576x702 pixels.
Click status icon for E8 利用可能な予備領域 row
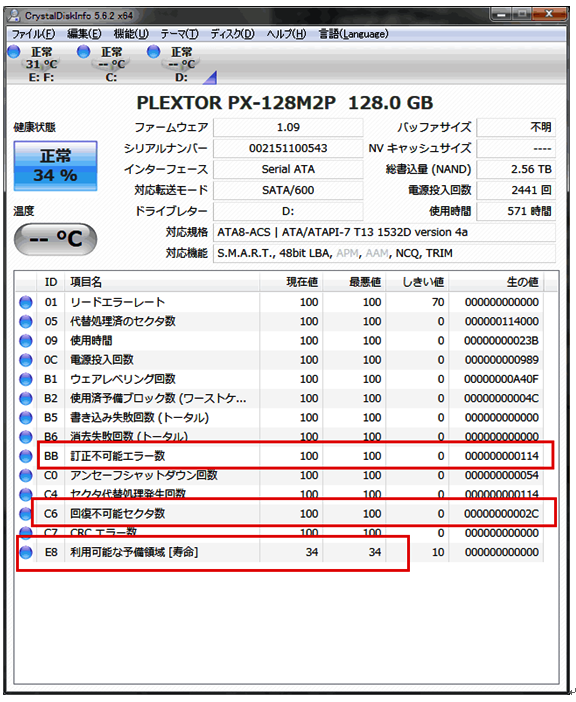point(26,552)
